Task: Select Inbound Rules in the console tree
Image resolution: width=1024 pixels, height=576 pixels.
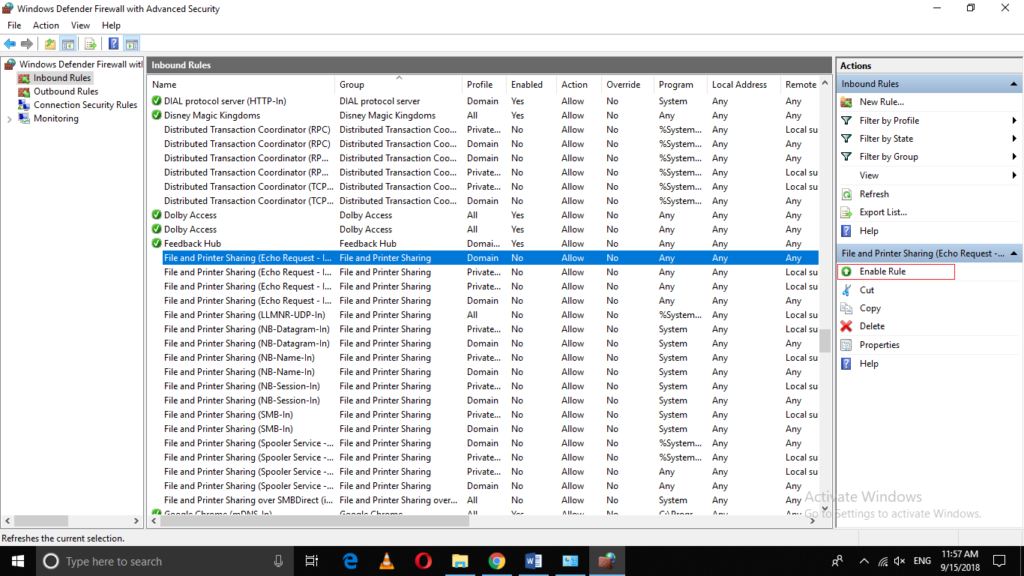Action: (62, 78)
